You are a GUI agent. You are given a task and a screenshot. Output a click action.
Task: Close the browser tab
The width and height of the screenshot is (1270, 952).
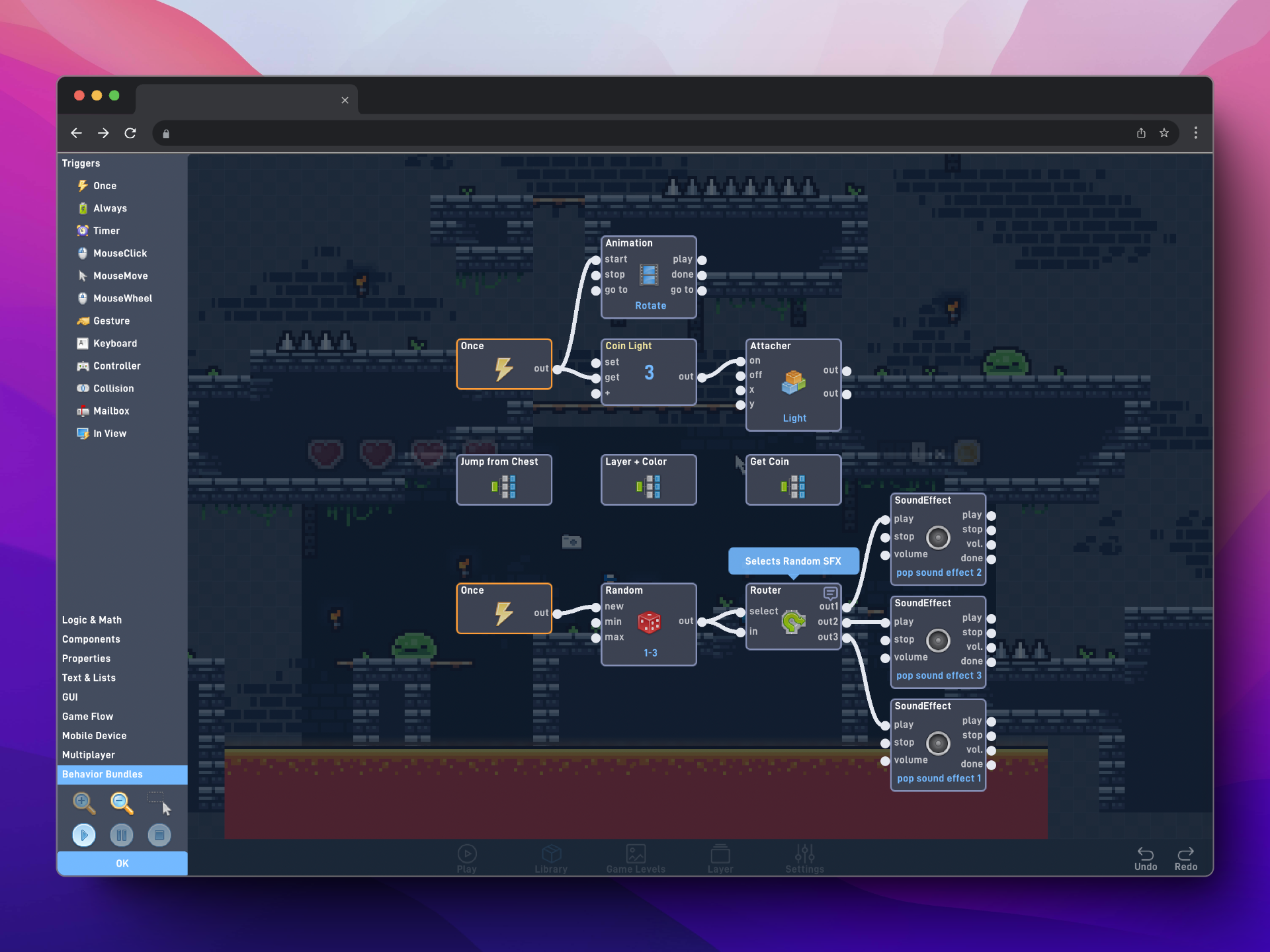(x=345, y=100)
